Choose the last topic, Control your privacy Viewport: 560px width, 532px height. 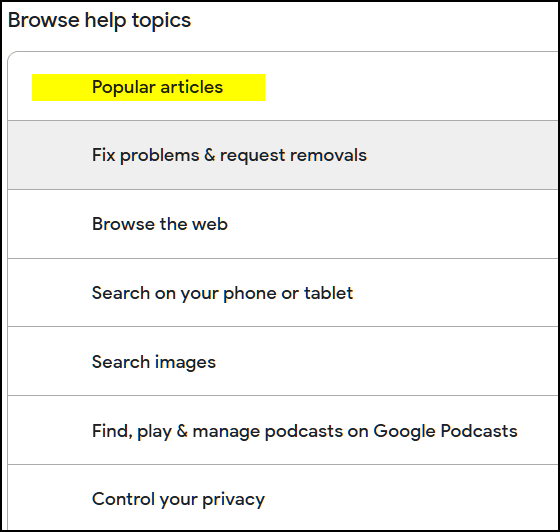[282, 498]
